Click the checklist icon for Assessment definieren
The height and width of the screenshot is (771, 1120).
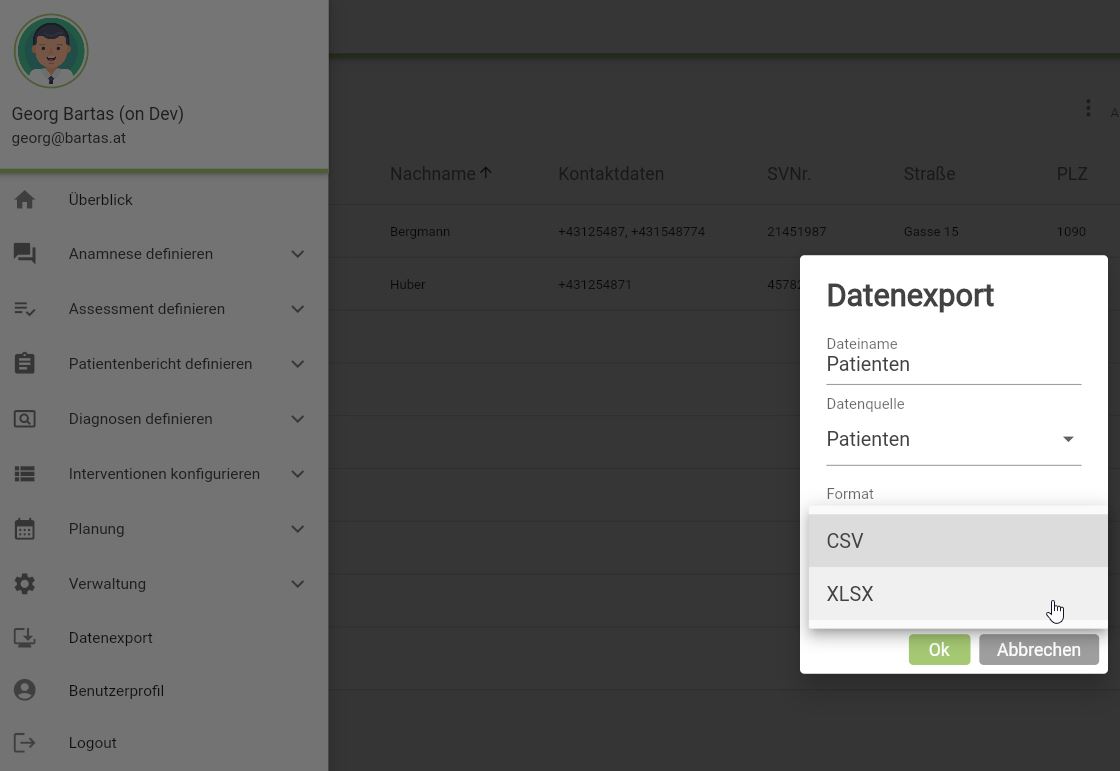[x=25, y=309]
